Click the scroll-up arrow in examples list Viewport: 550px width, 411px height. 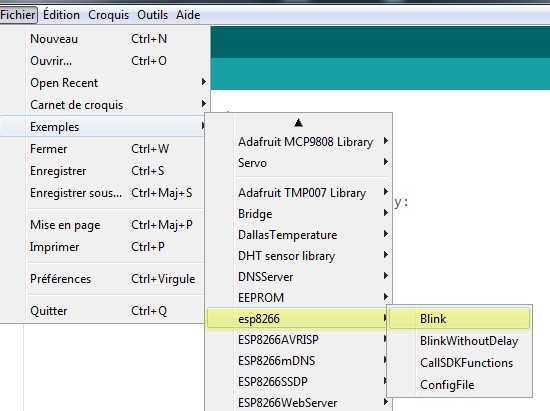pyautogui.click(x=299, y=122)
